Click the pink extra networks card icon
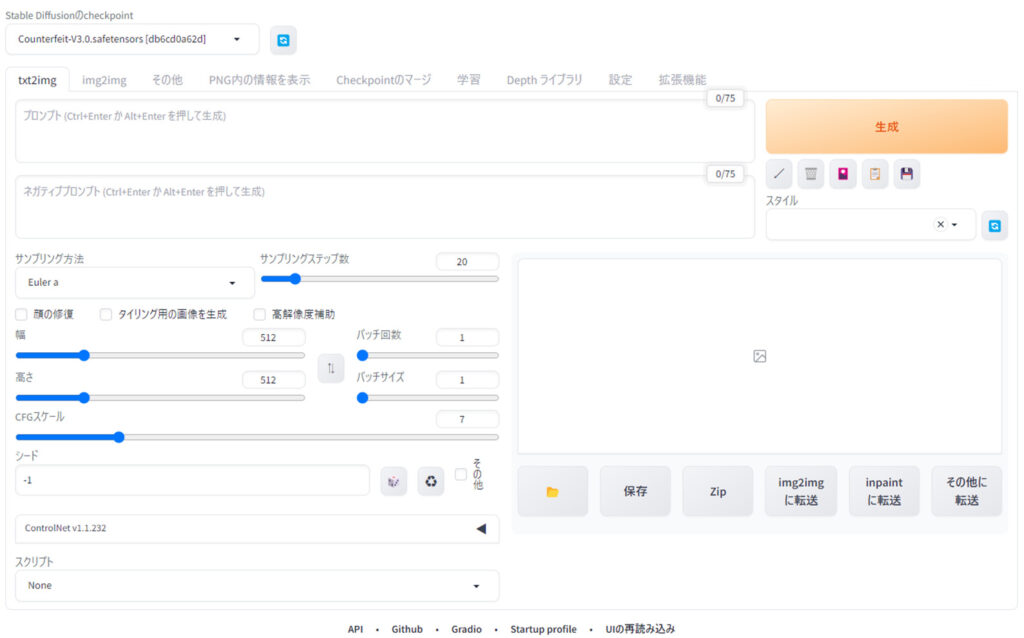Viewport: 1024px width, 638px height. [x=843, y=174]
